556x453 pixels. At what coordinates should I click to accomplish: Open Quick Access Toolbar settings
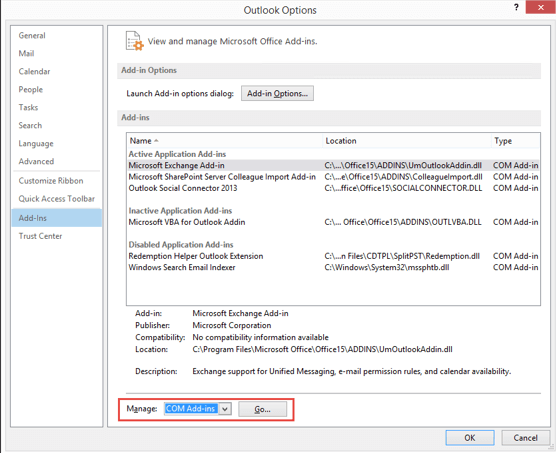(56, 199)
